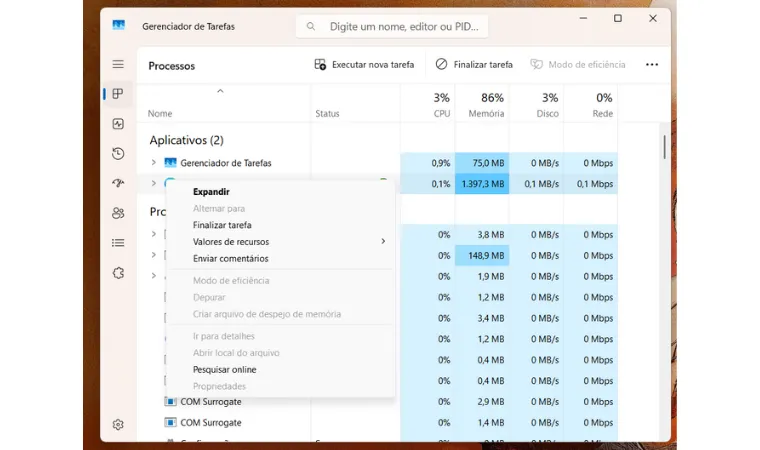Choose Finalizar tarefa in the context menu

222,225
